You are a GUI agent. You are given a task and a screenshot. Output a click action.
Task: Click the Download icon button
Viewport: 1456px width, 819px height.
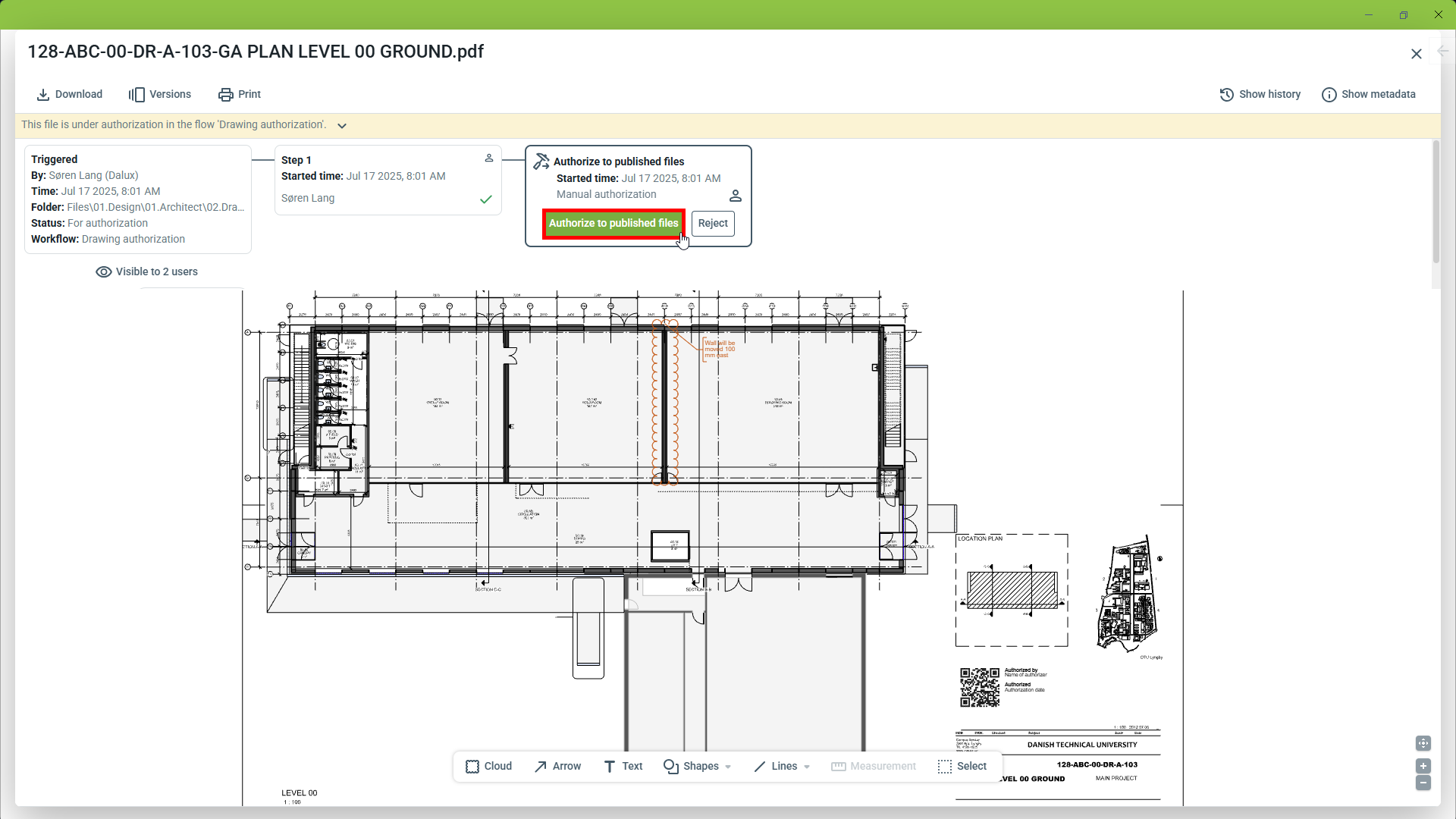tap(43, 95)
